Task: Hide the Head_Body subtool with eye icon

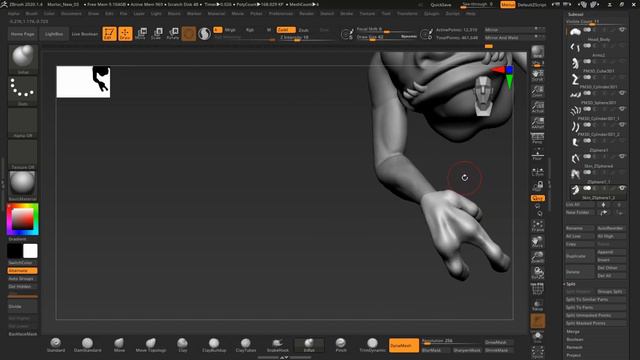Action: tap(622, 30)
